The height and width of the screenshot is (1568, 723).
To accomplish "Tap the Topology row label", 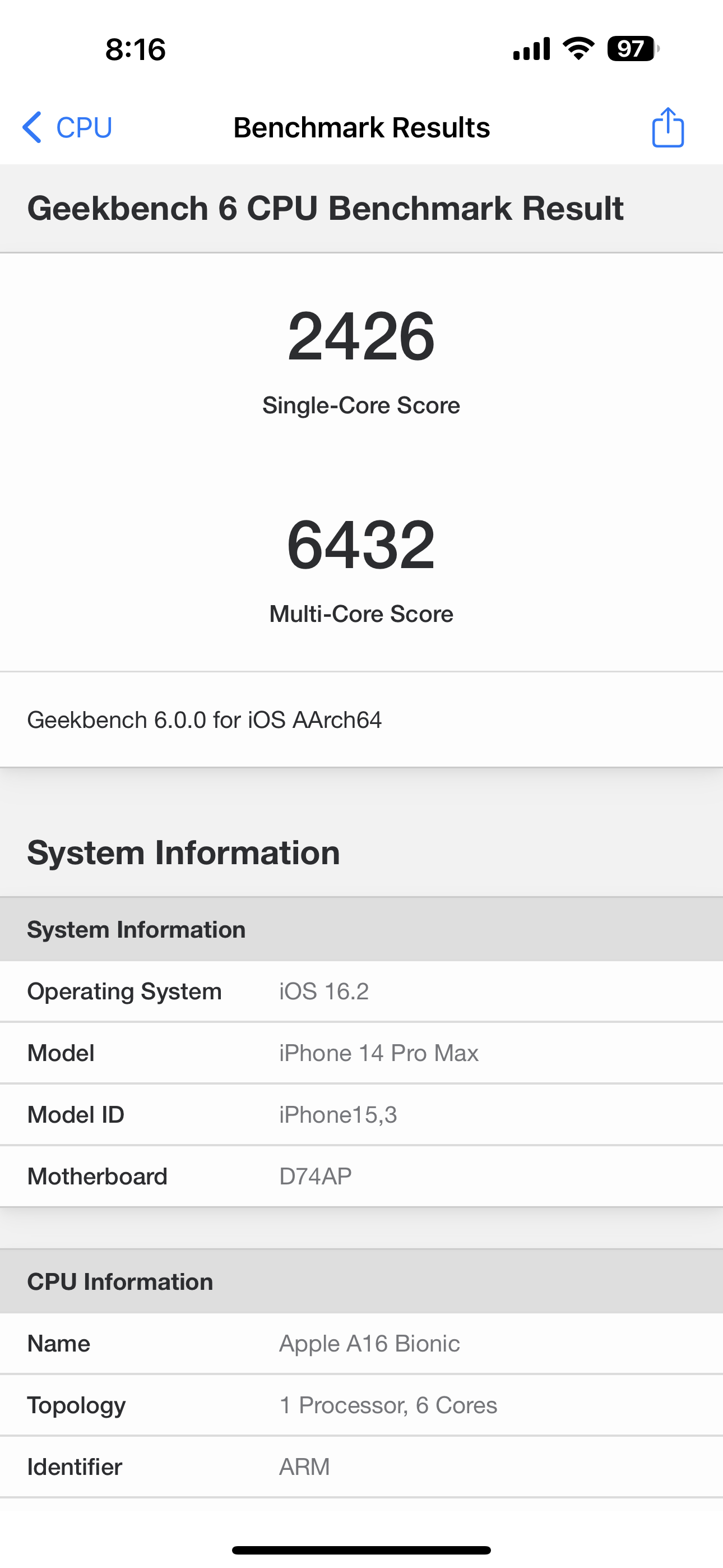I will pos(77,1405).
